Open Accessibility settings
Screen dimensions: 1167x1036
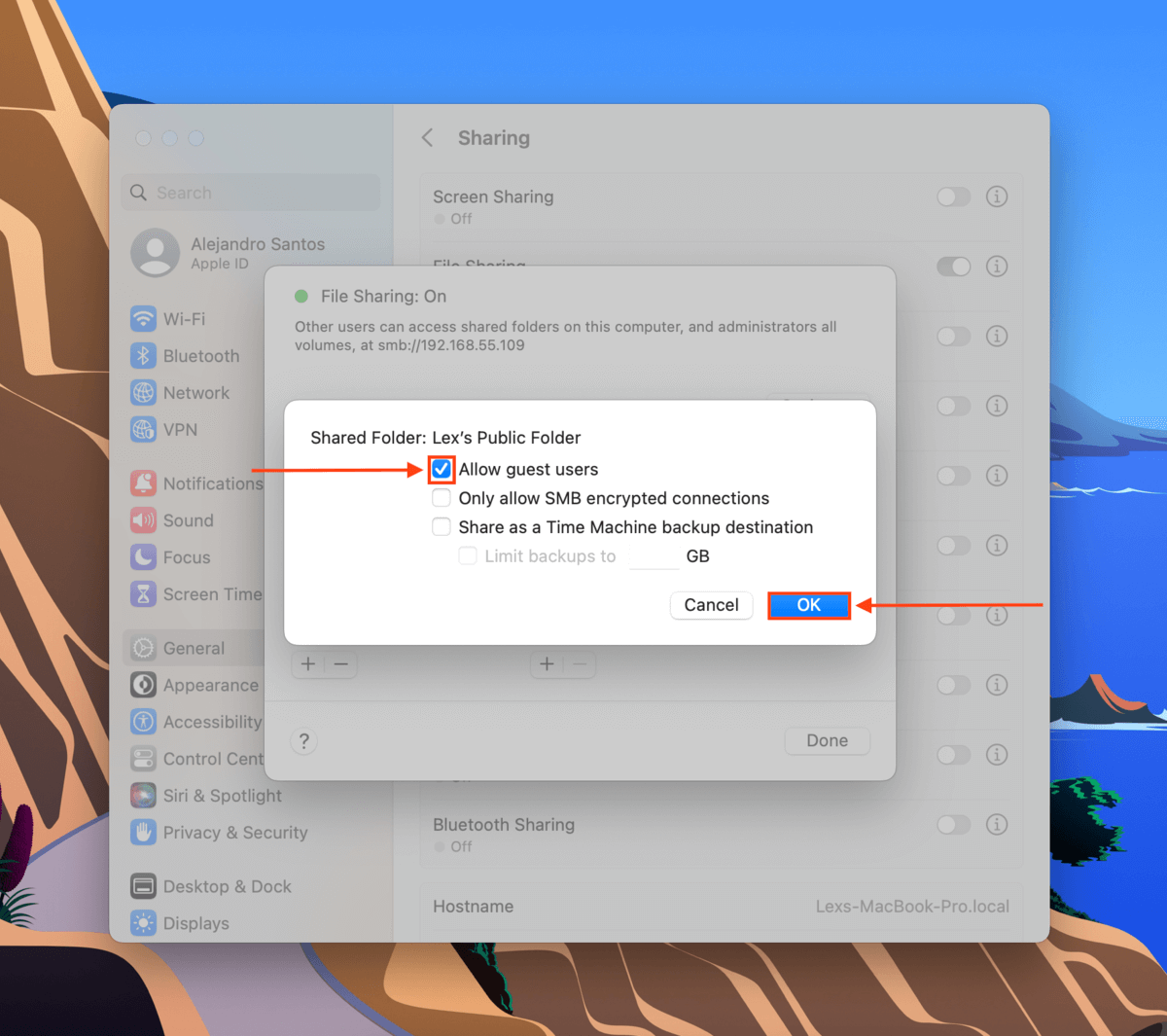(x=196, y=723)
